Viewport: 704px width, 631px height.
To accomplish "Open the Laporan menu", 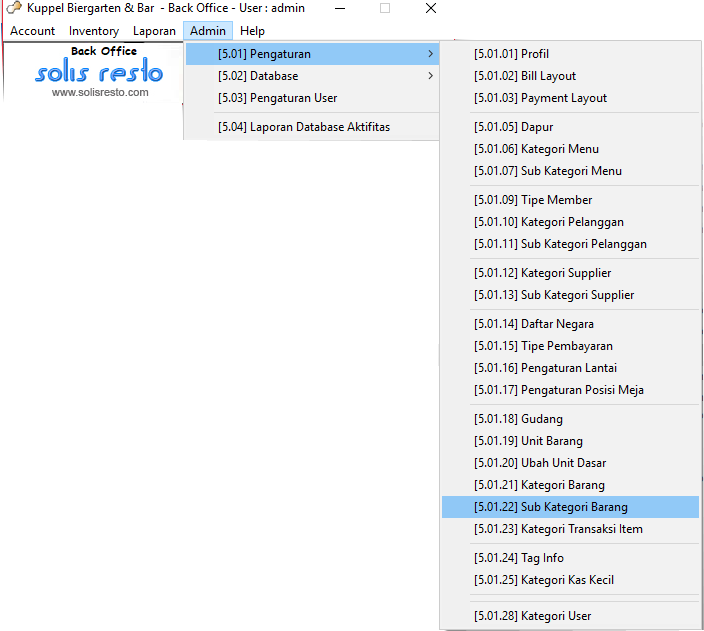I will pos(154,31).
